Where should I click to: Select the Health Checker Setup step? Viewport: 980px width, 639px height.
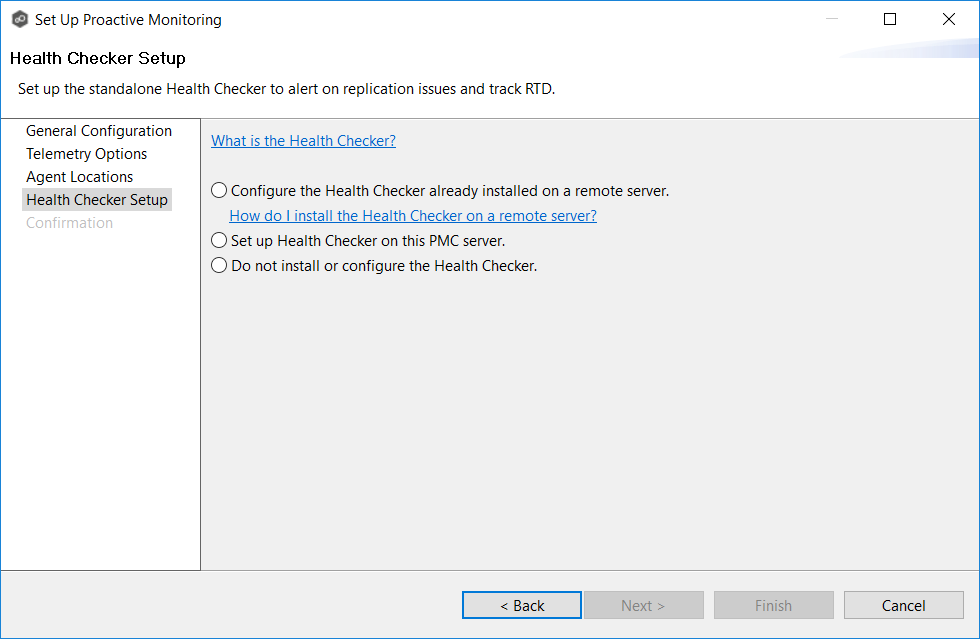(x=97, y=199)
